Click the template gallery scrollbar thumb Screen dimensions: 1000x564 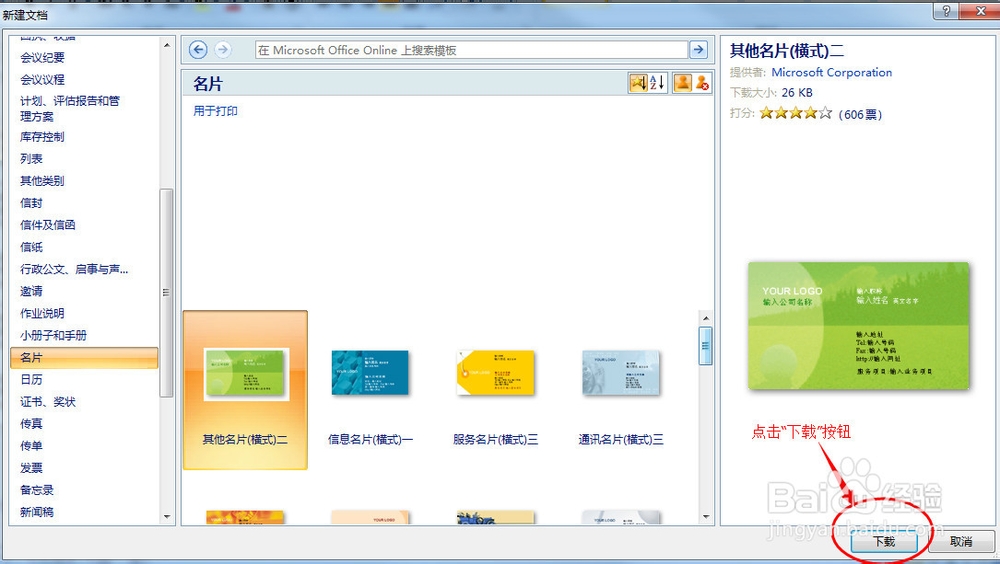coord(706,346)
